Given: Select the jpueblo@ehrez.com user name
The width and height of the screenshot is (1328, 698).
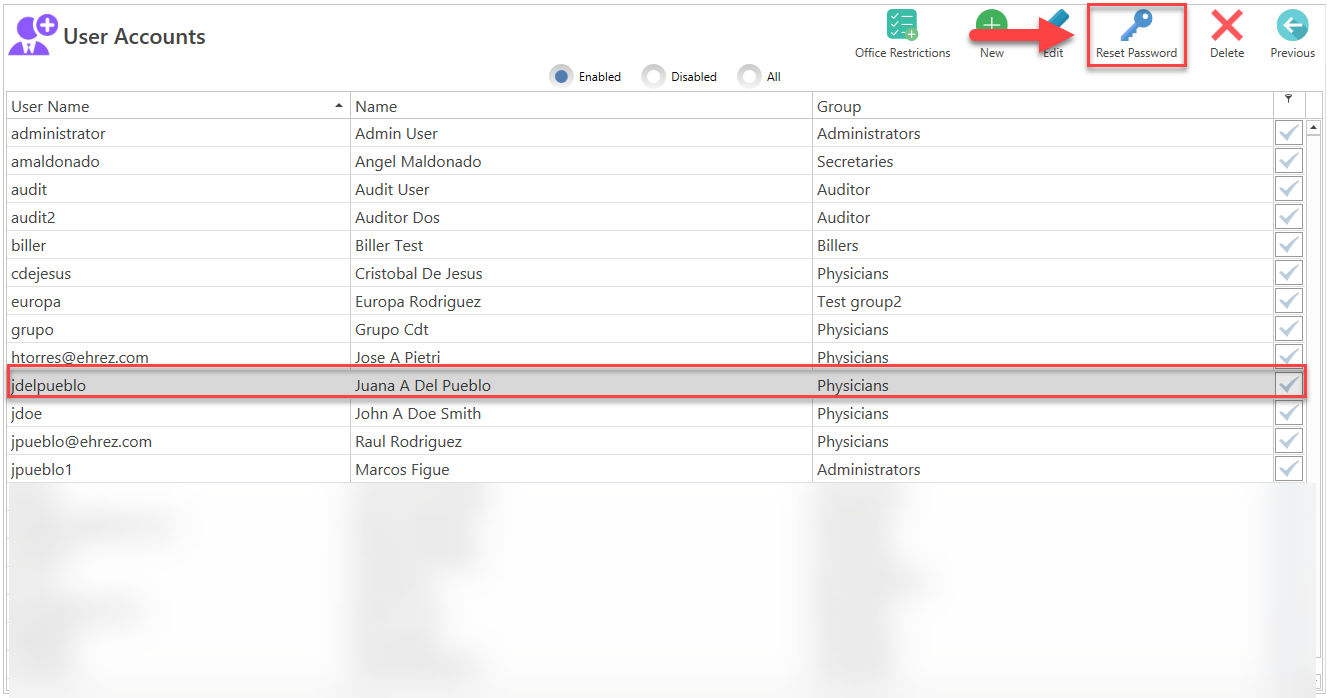Looking at the screenshot, I should coord(82,441).
